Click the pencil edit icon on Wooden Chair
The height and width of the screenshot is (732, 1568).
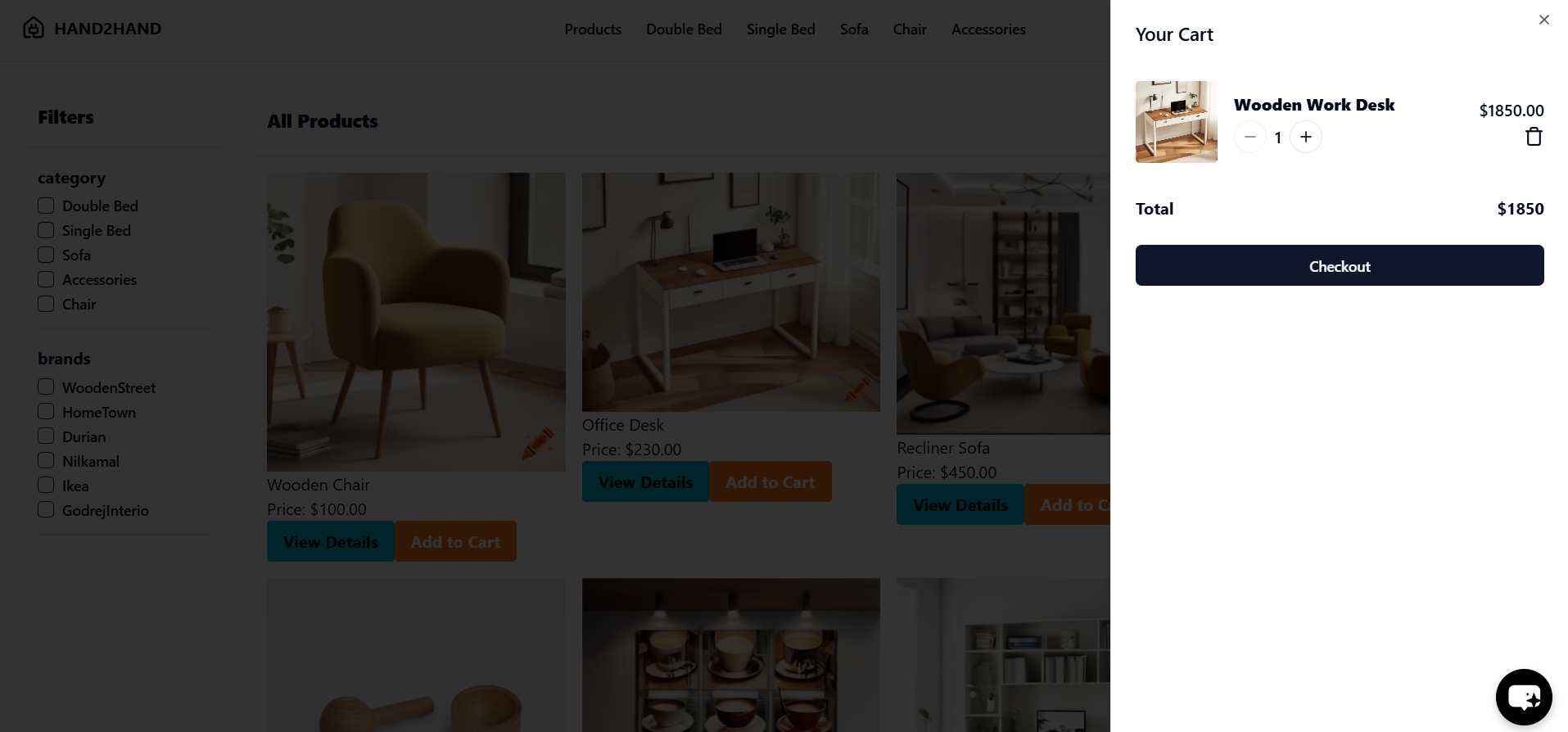[x=538, y=443]
